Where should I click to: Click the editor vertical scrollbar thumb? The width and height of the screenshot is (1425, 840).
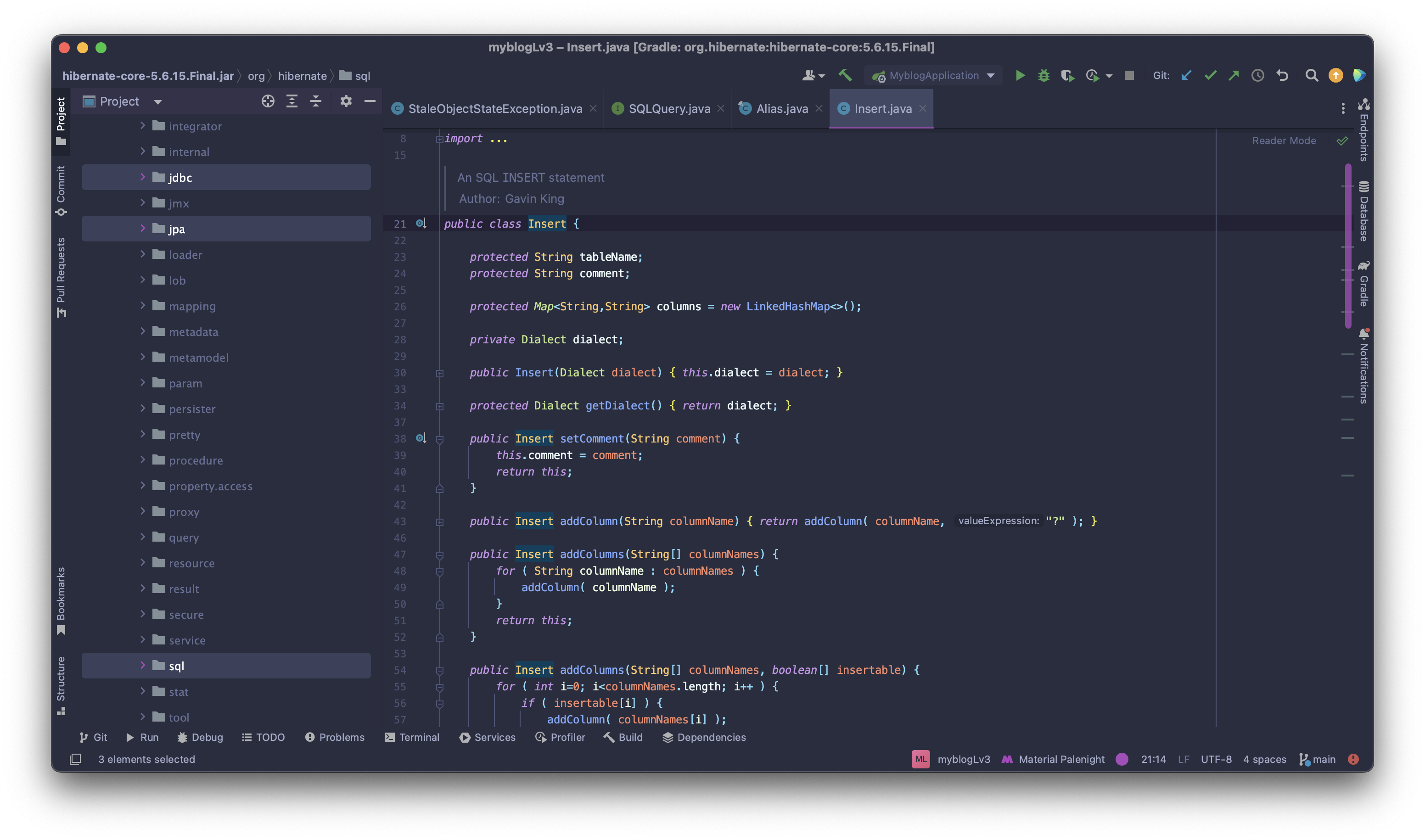click(1347, 246)
